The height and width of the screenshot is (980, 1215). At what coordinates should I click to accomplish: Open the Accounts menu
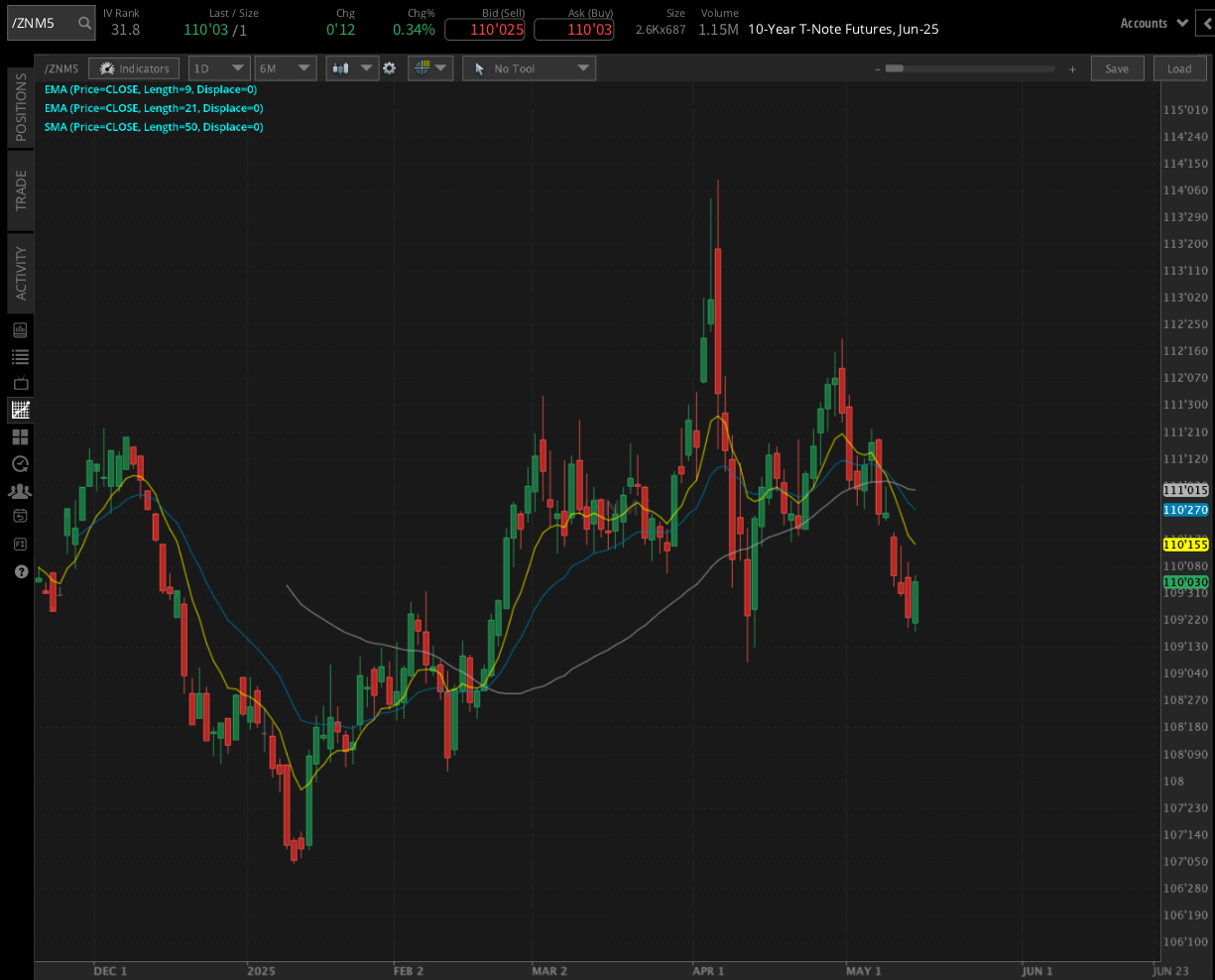coord(1154,22)
